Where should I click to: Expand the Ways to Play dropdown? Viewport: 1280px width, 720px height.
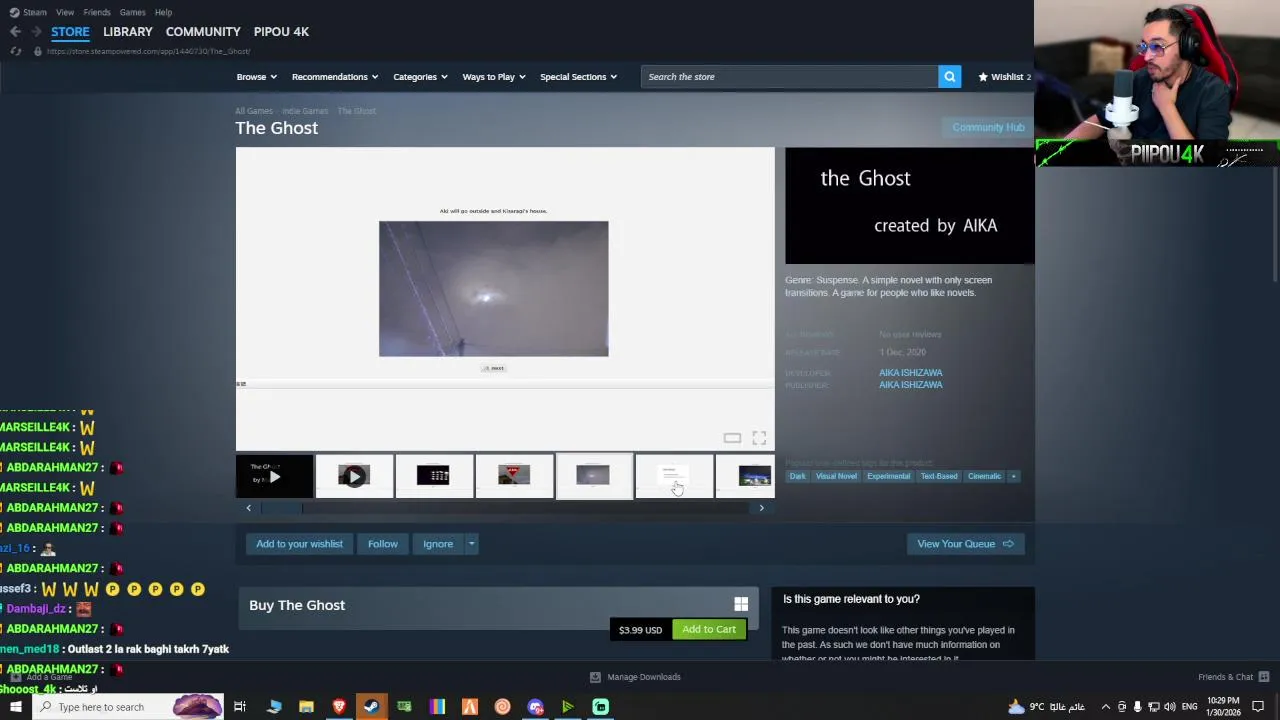(494, 77)
